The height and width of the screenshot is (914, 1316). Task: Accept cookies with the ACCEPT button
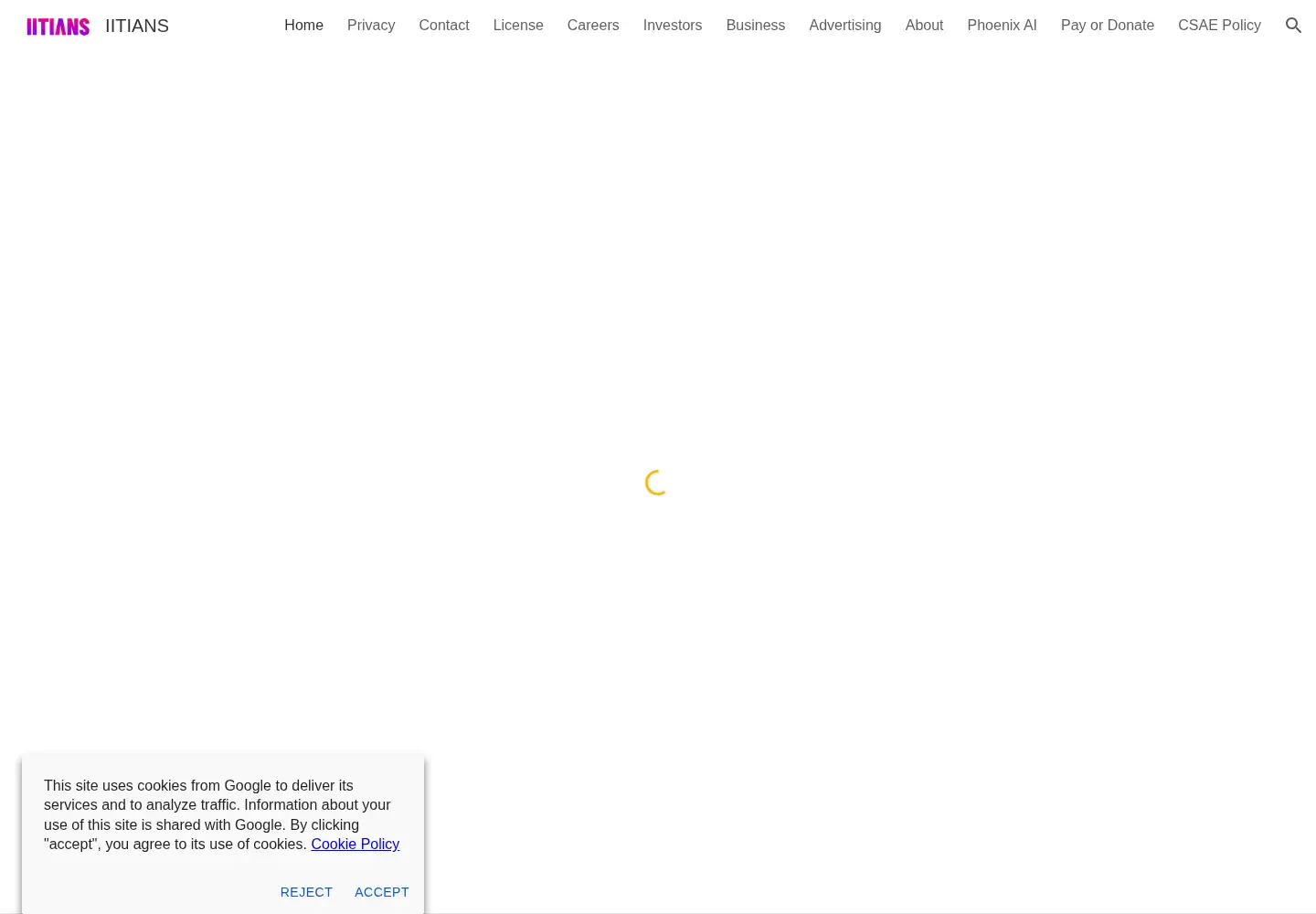[x=382, y=892]
